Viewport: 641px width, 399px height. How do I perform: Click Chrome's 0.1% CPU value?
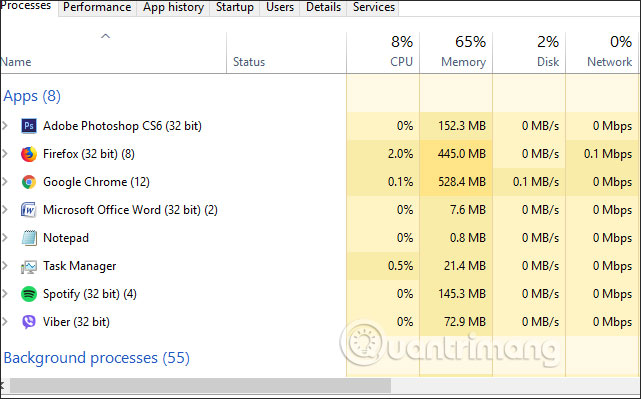click(400, 182)
